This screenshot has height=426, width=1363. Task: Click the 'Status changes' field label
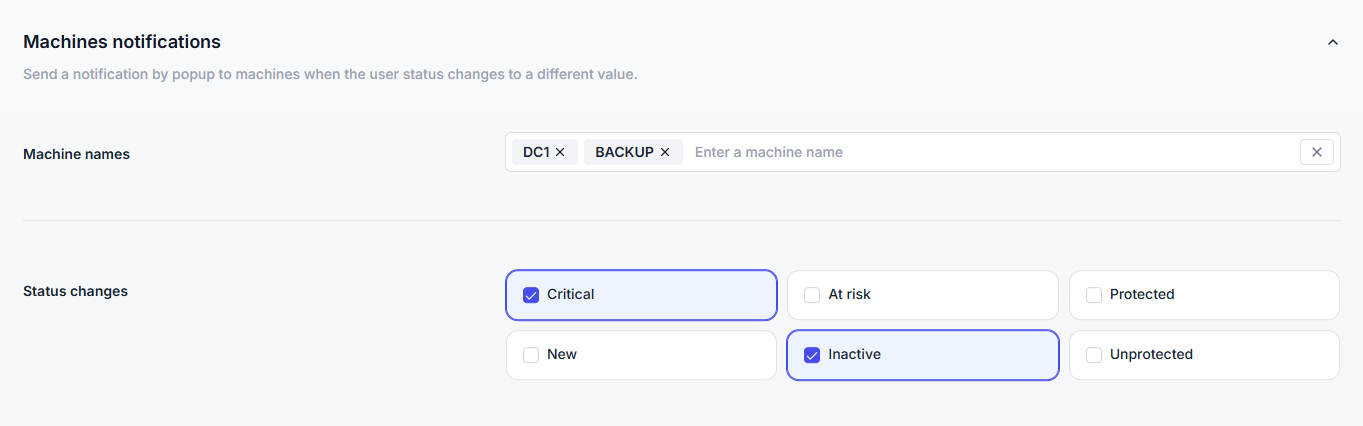75,291
